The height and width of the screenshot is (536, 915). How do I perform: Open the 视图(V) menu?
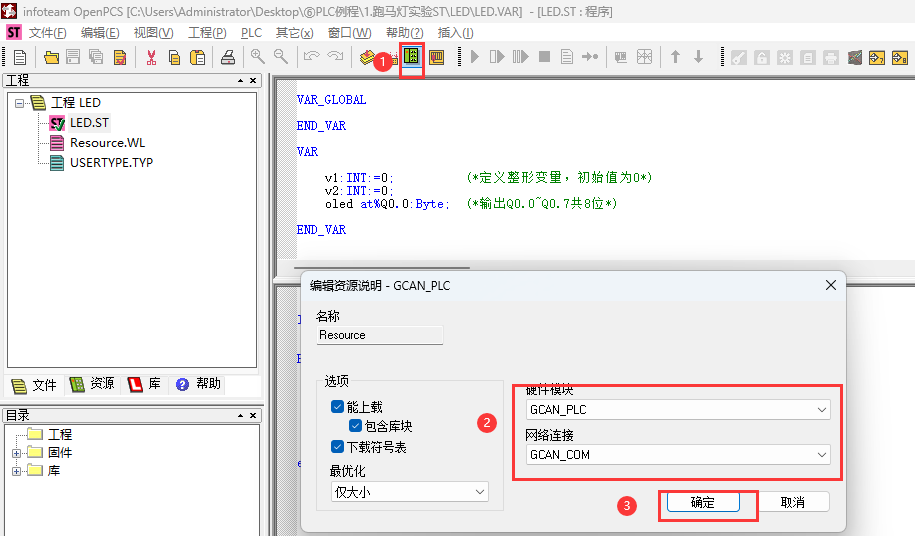click(x=153, y=33)
